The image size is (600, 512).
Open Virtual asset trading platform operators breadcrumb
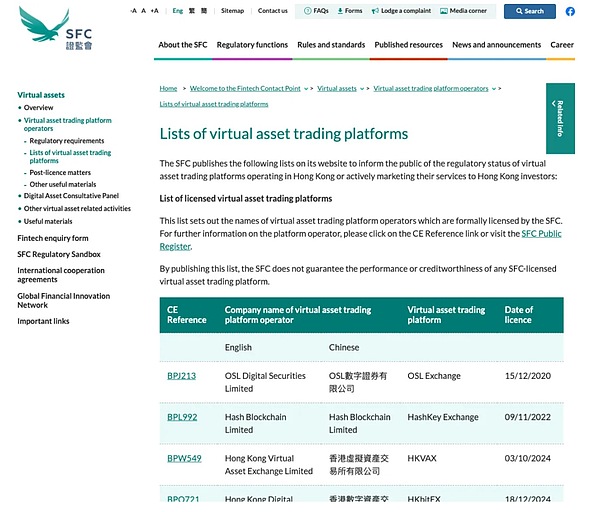(x=431, y=88)
